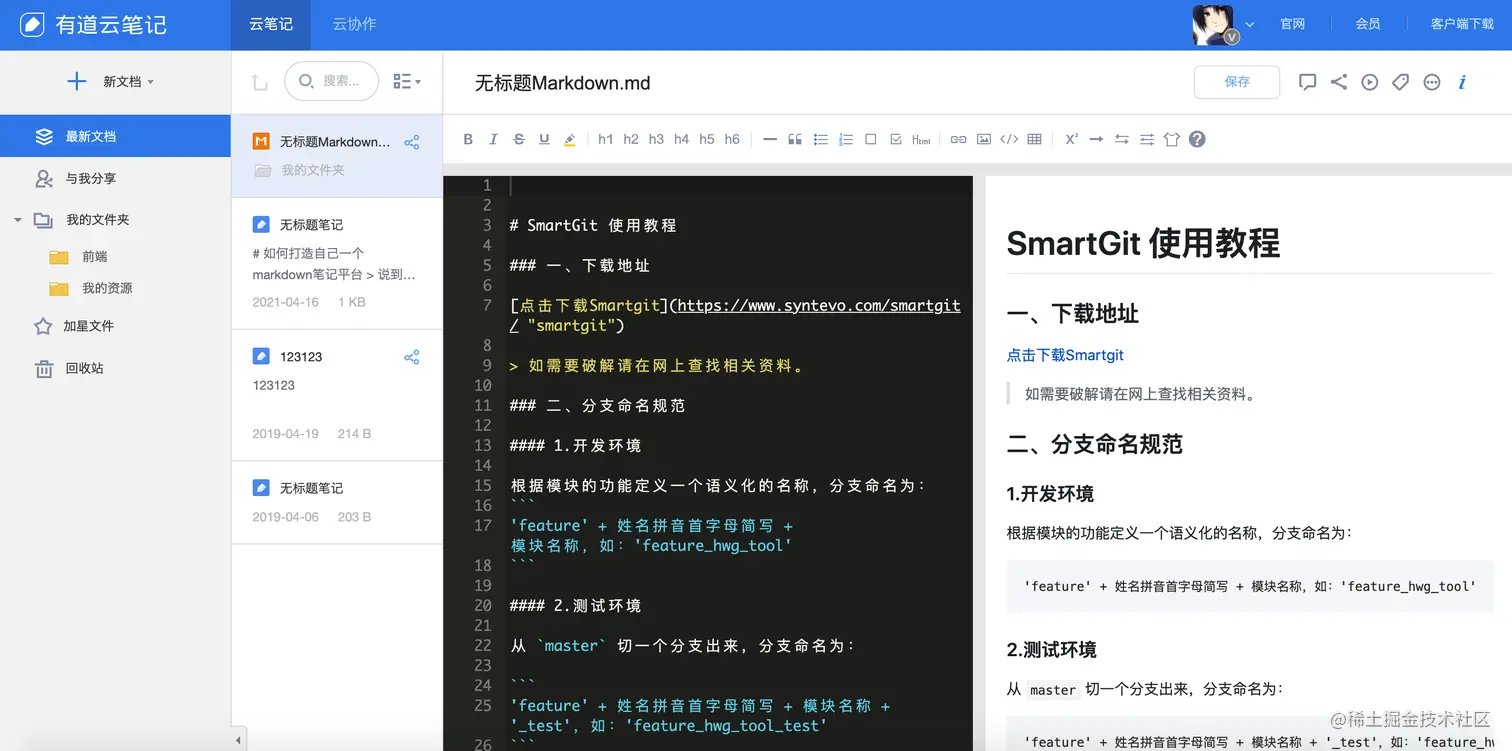Share the note from the header
Viewport: 1512px width, 751px height.
pyautogui.click(x=1339, y=82)
